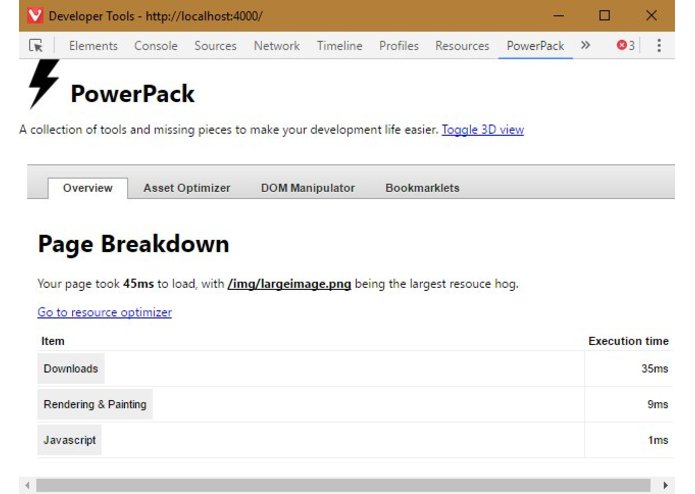The image size is (695, 494).
Task: Click the Rendering & Painting row label
Action: tap(95, 404)
